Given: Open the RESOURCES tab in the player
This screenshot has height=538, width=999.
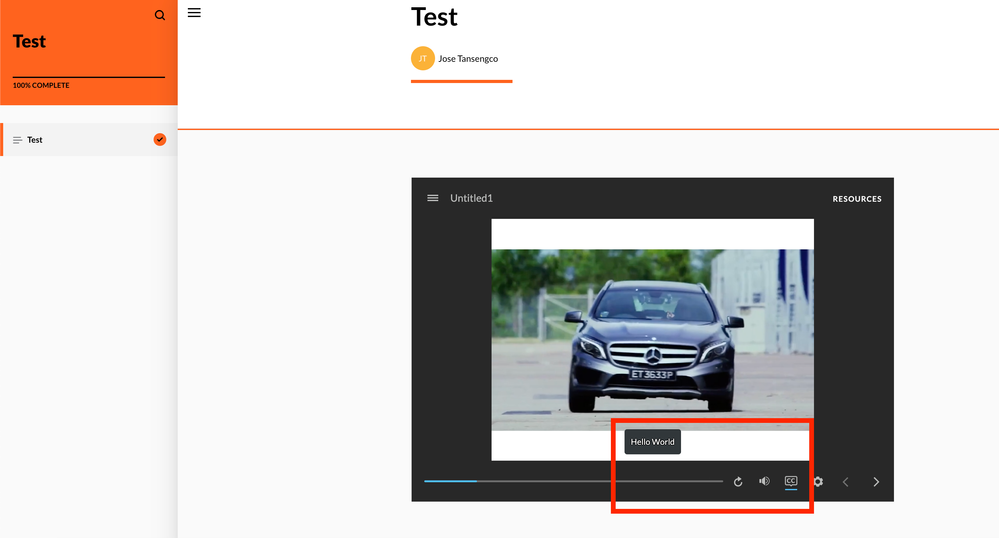Looking at the screenshot, I should coord(857,199).
